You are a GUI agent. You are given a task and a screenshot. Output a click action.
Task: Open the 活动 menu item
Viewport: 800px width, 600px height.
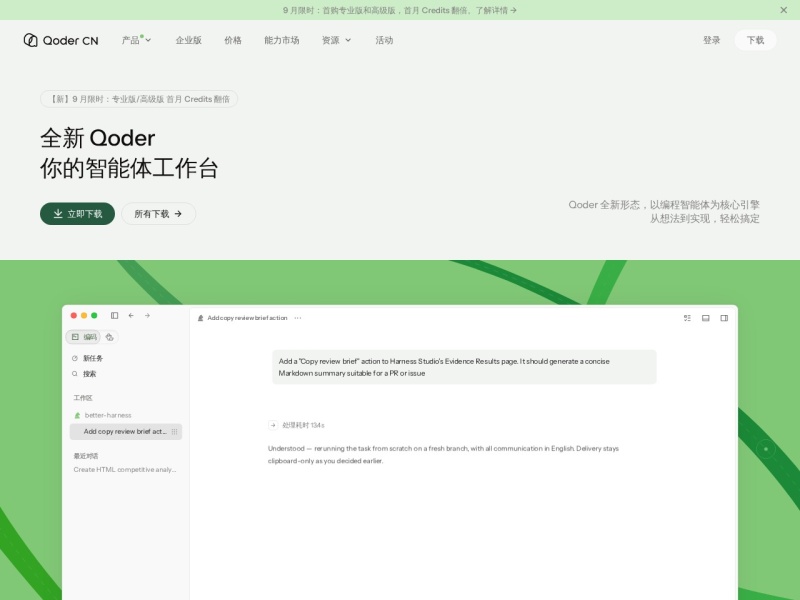(x=384, y=40)
